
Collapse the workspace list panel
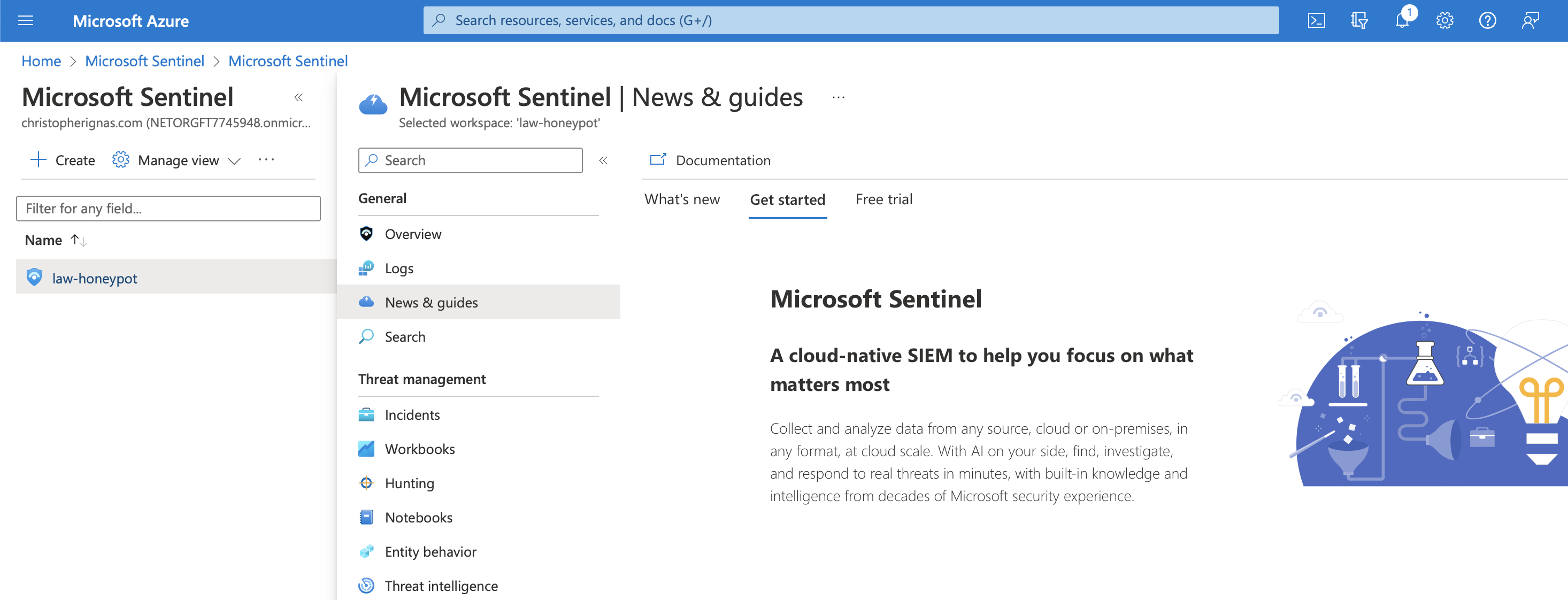coord(298,97)
